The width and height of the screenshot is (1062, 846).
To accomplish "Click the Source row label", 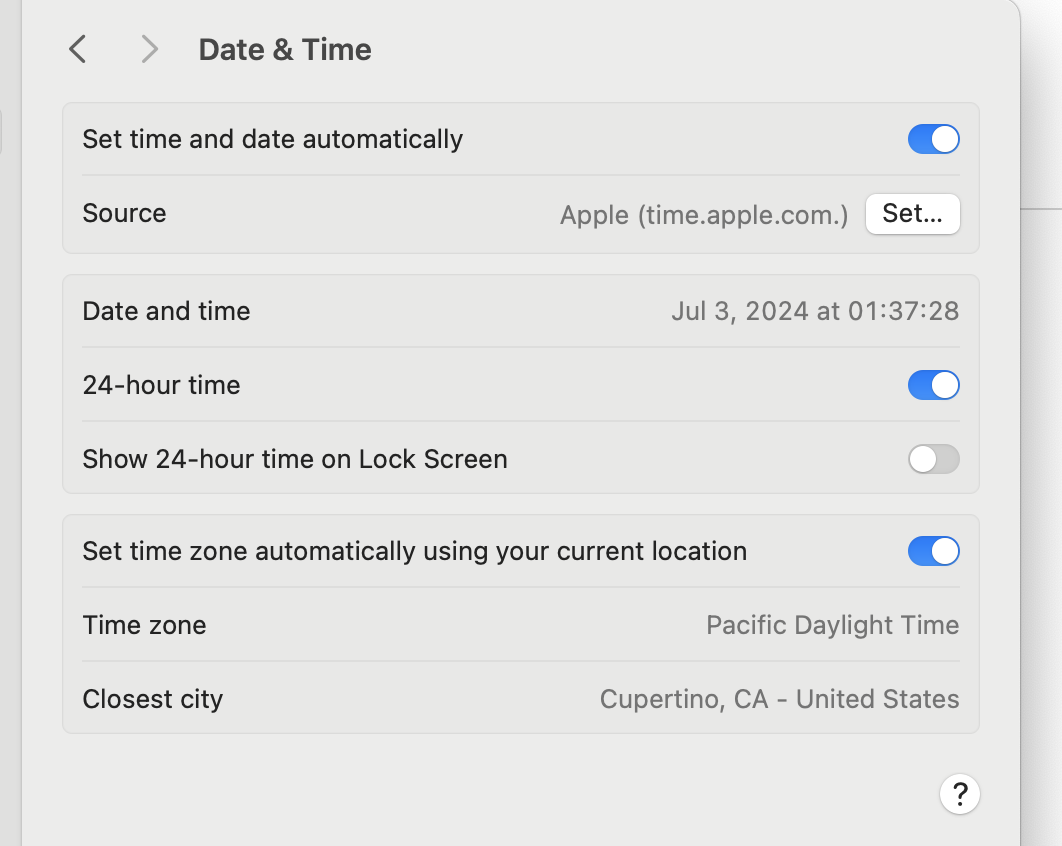I will tap(124, 213).
